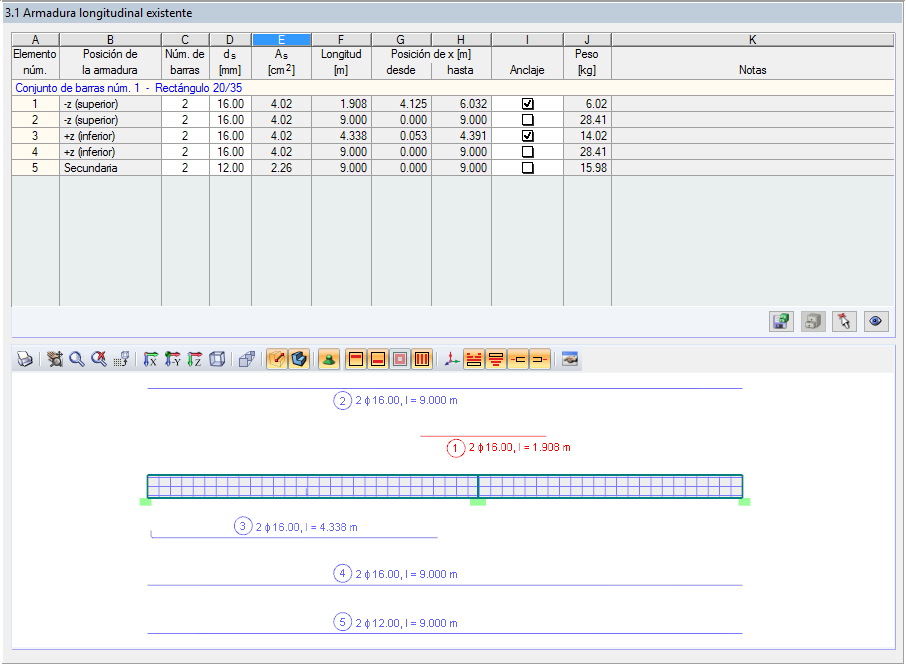This screenshot has height=666, width=906.
Task: Click the move/pan graphic hand icon
Action: 55,359
